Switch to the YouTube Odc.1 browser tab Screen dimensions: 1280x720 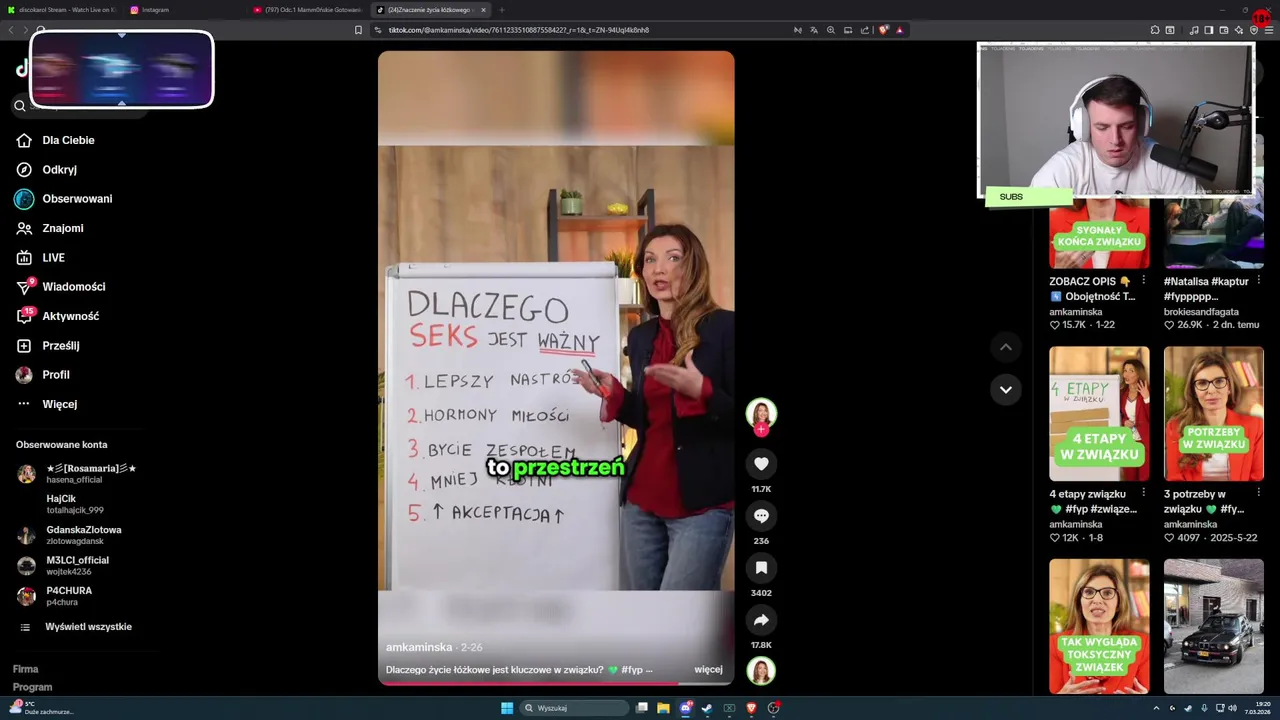[x=307, y=10]
